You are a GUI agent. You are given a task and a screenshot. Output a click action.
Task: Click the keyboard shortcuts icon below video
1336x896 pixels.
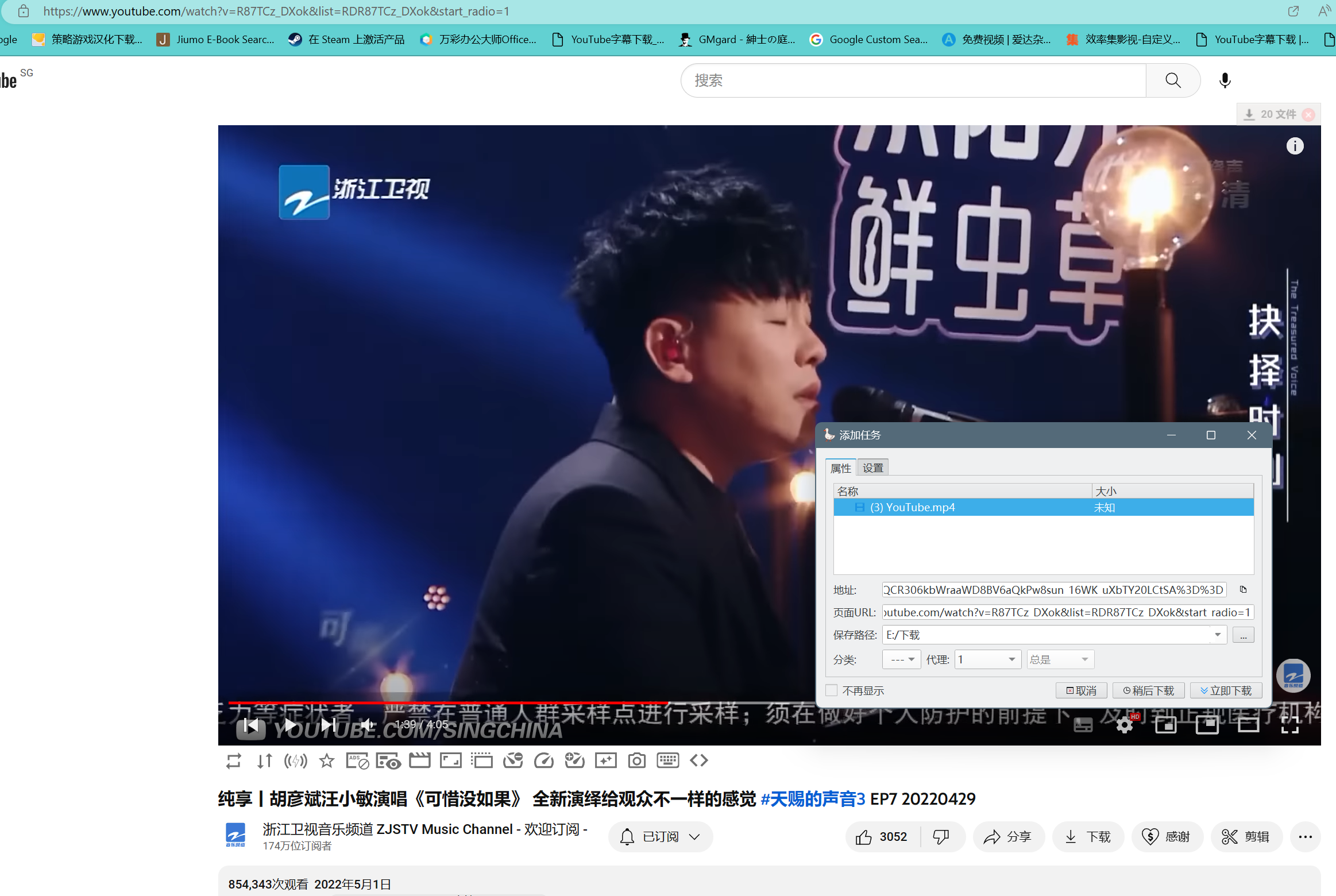667,761
